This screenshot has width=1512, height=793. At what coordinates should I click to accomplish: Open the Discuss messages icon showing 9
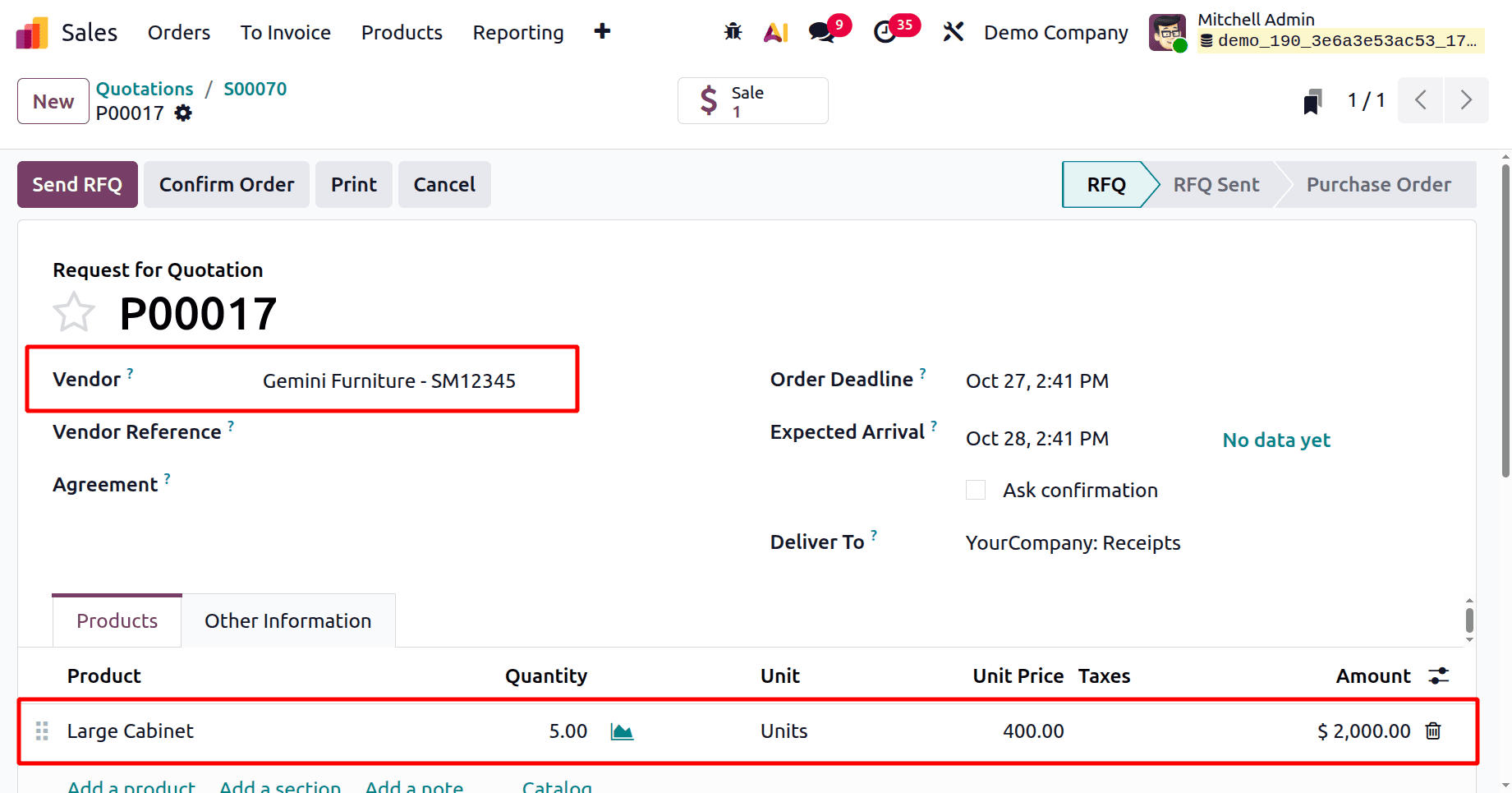(x=821, y=32)
